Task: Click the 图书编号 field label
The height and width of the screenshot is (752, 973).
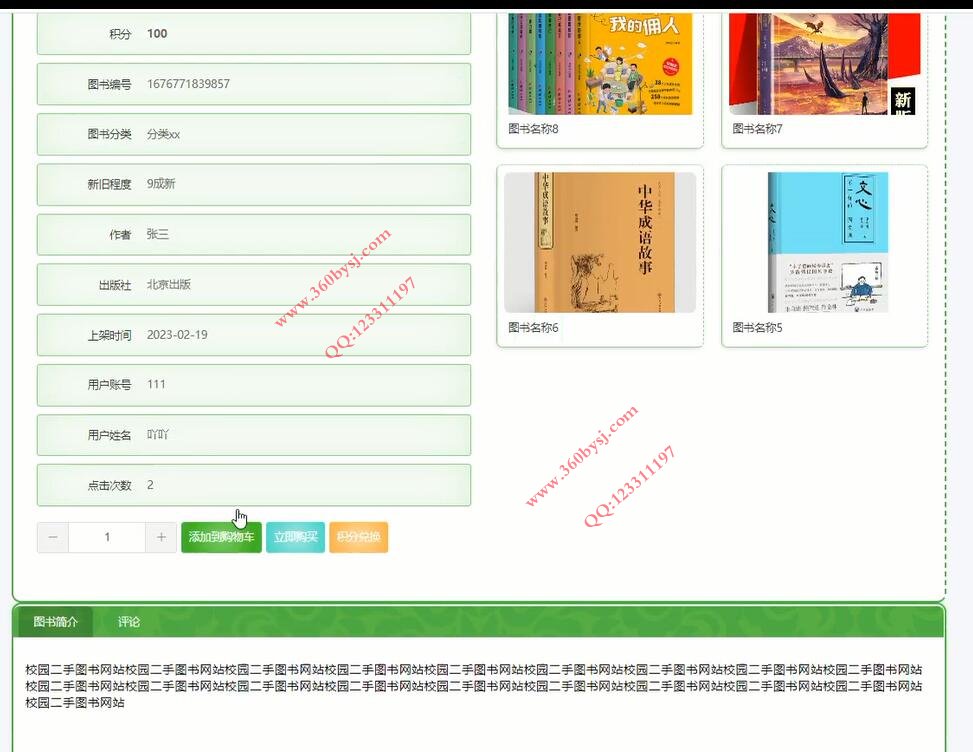Action: 109,84
